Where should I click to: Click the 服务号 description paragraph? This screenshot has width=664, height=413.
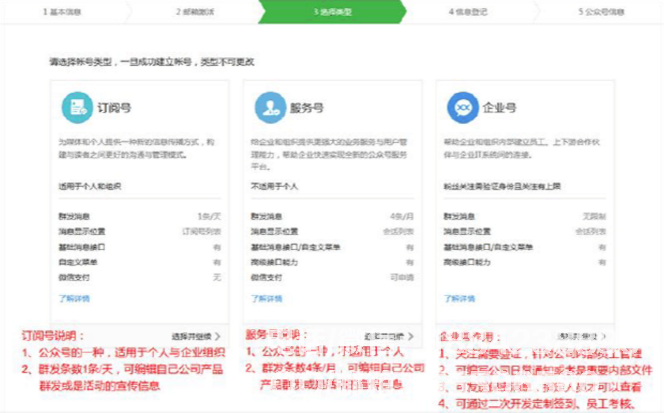[x=329, y=154]
